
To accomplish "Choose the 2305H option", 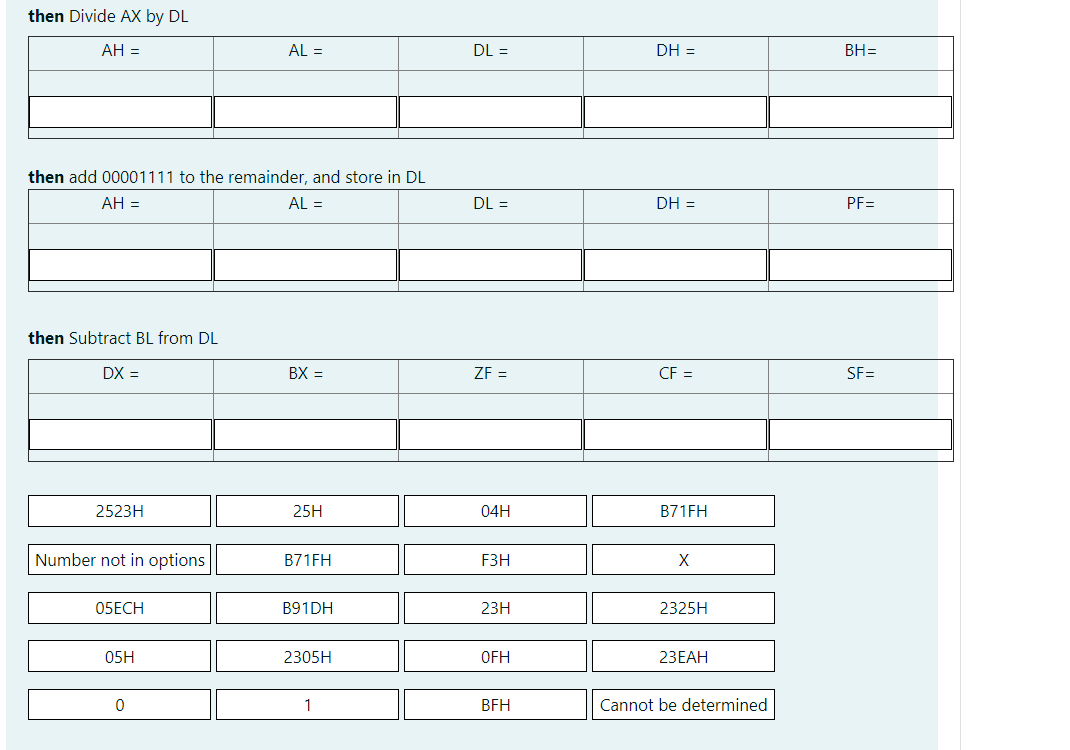I will (x=307, y=656).
